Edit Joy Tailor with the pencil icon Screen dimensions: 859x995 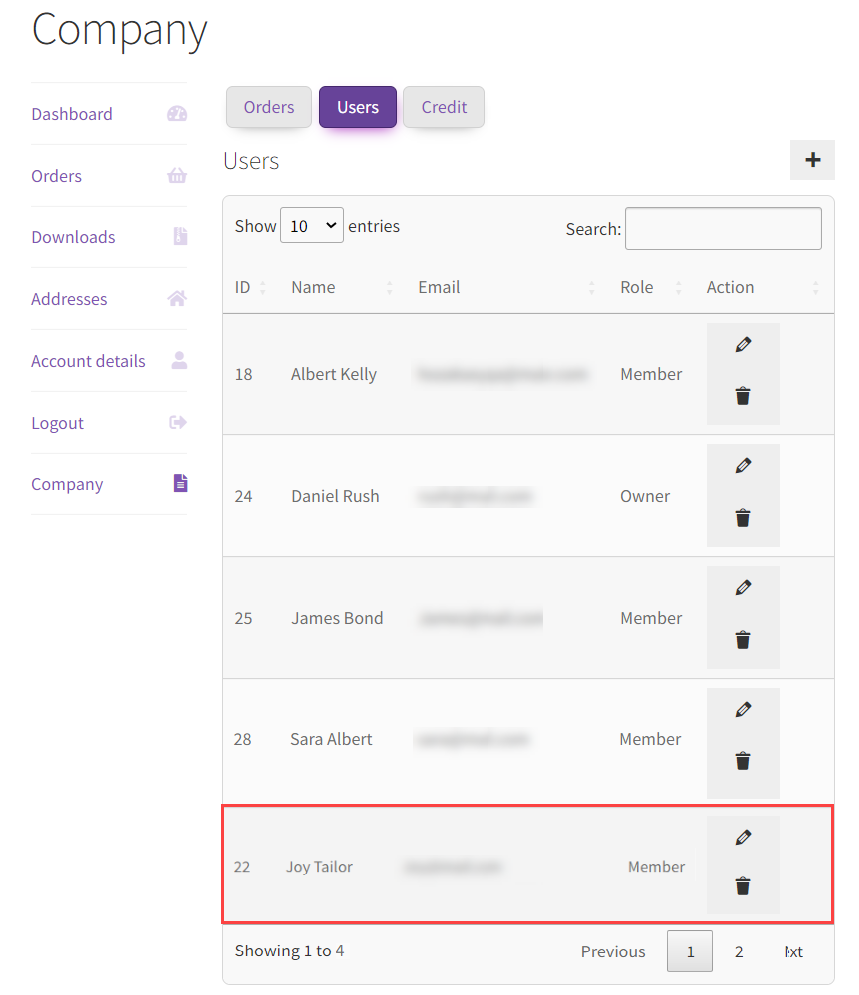pos(743,838)
